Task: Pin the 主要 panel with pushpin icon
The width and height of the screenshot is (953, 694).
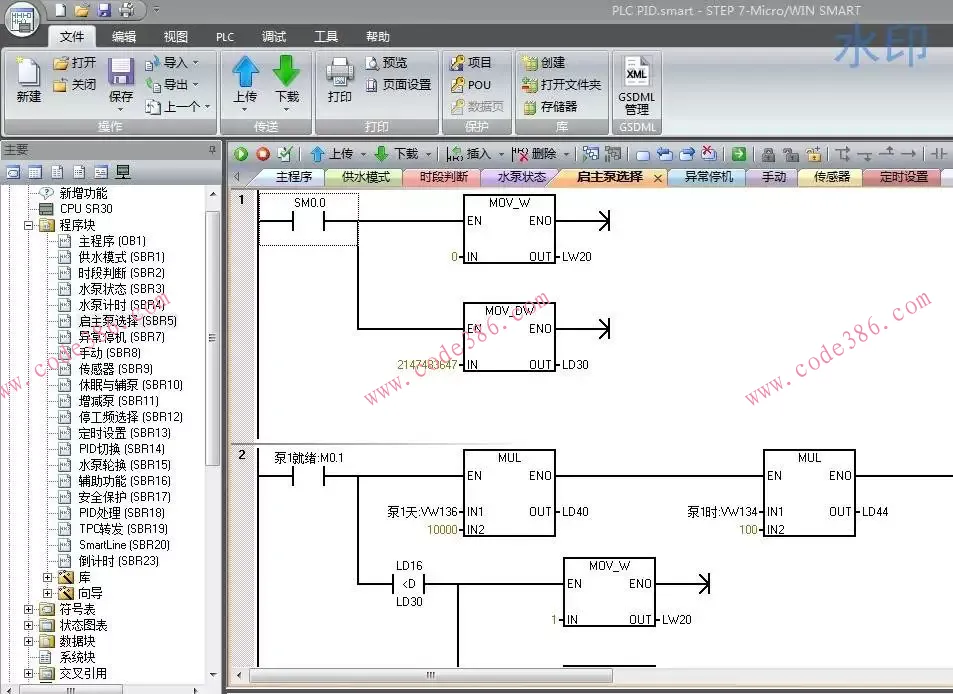Action: click(x=211, y=150)
